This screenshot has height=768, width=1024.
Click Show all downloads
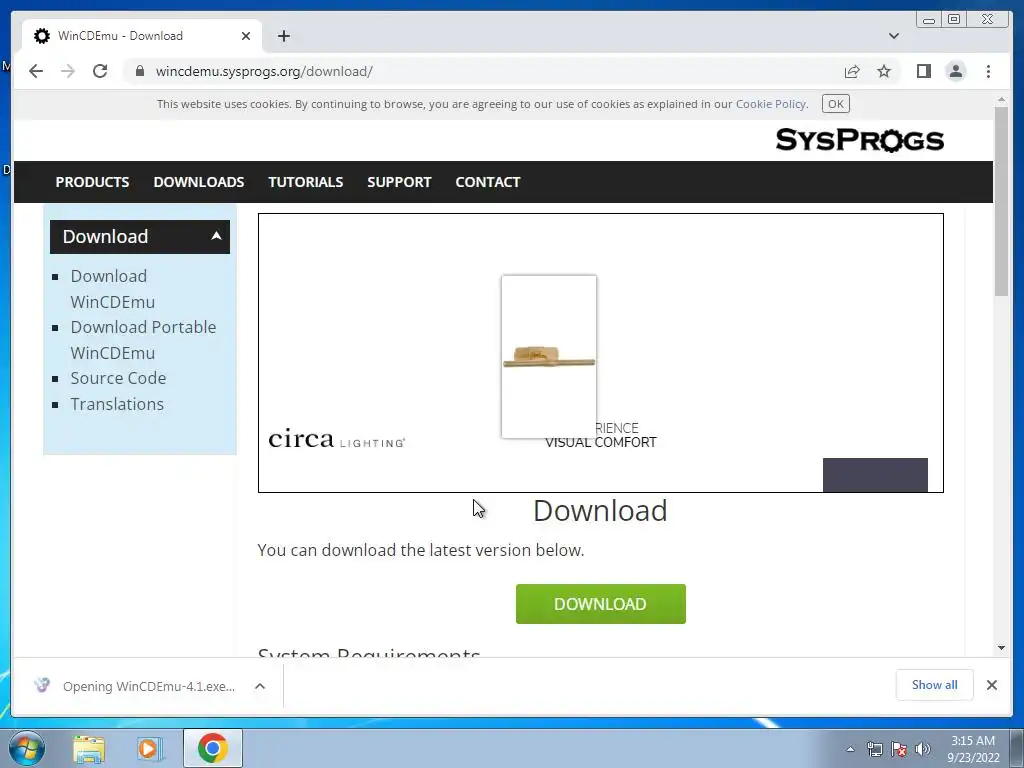pyautogui.click(x=935, y=685)
